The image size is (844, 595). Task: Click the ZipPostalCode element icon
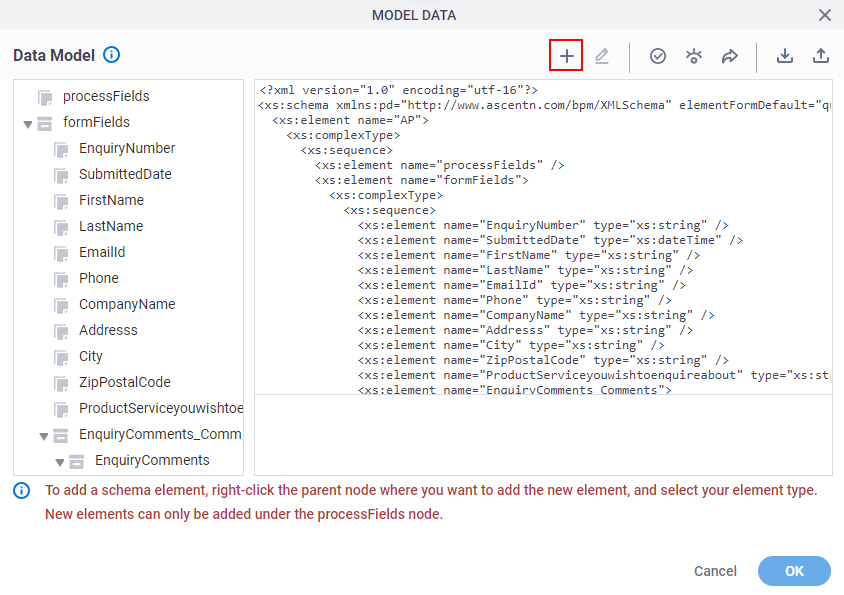(61, 384)
